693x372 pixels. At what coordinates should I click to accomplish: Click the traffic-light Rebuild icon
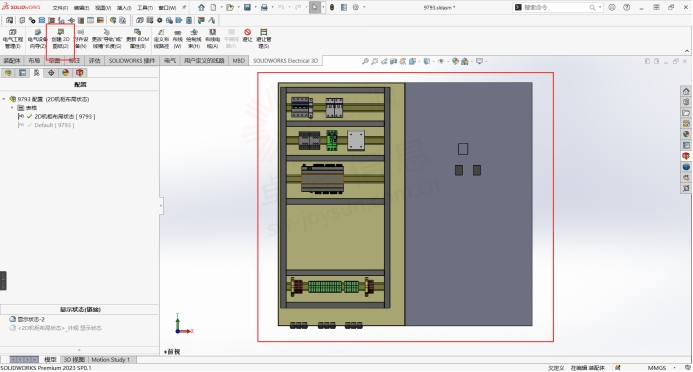pyautogui.click(x=331, y=7)
